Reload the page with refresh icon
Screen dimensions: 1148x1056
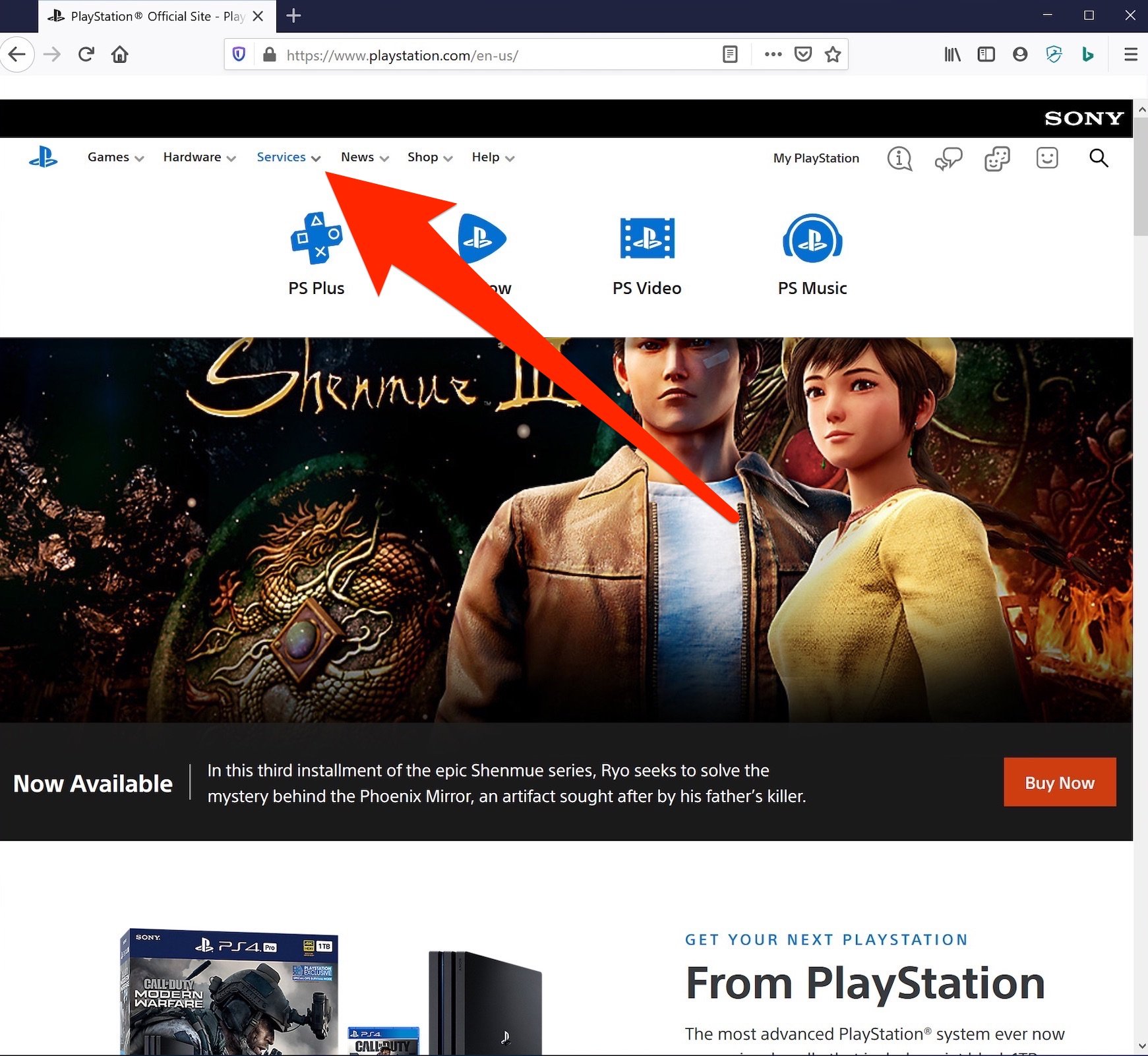pyautogui.click(x=86, y=54)
